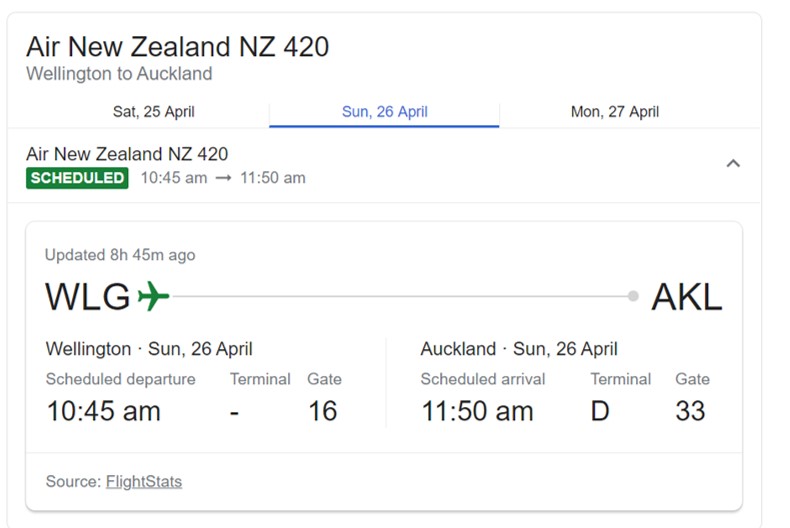Click the large 10:45 am departure time
Screen dimensions: 790x528
pos(103,410)
